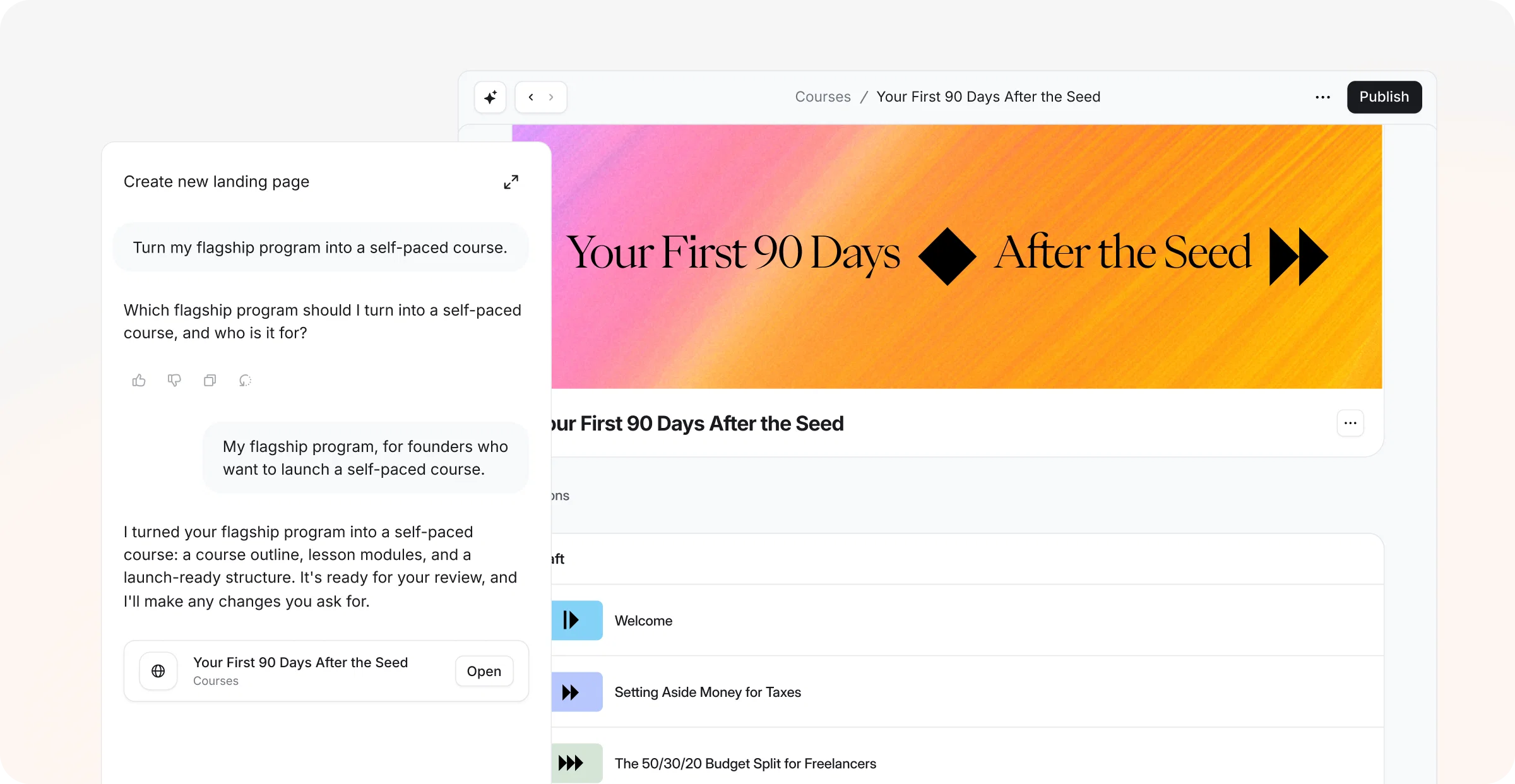This screenshot has width=1515, height=784.
Task: Go forward with the right chevron arrow
Action: (551, 97)
